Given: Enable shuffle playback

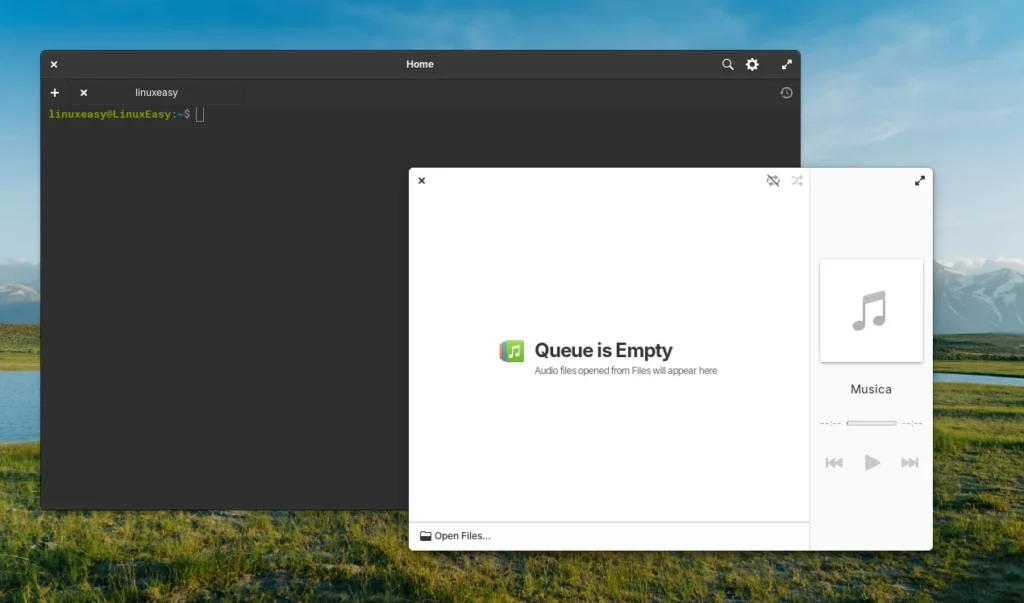Looking at the screenshot, I should [x=797, y=181].
